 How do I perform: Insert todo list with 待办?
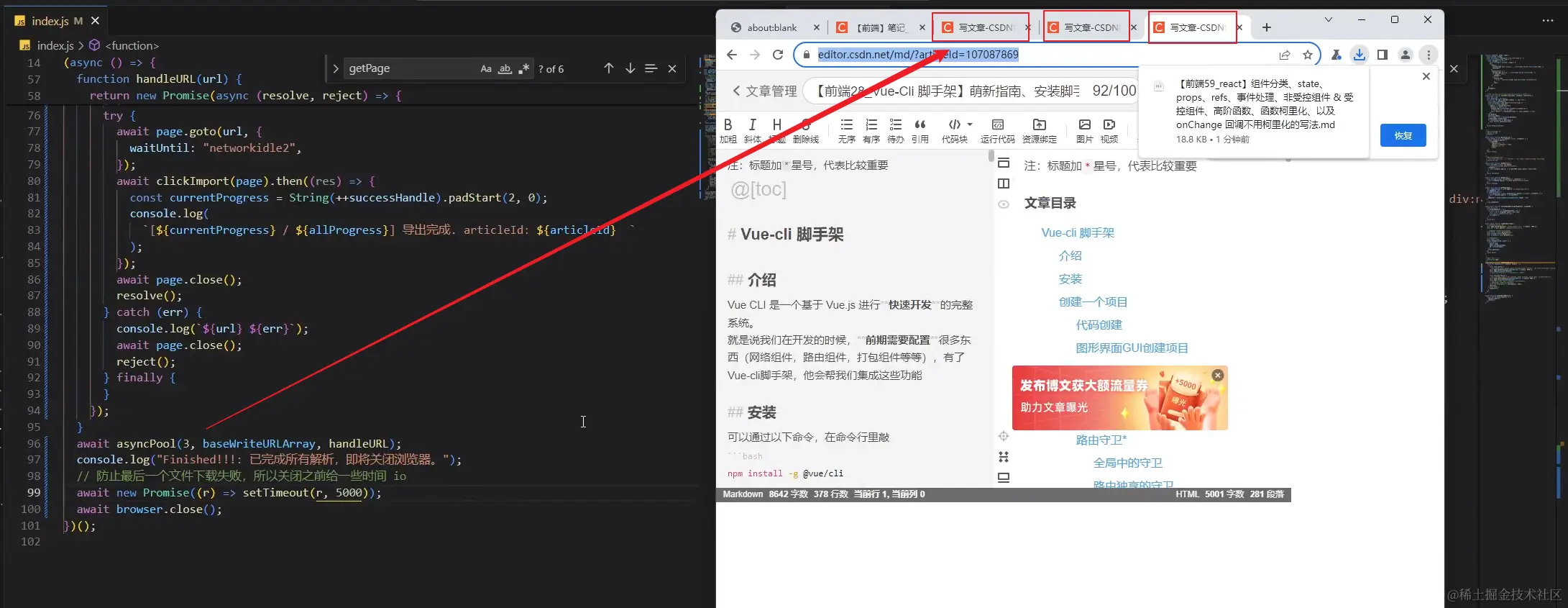[x=896, y=130]
